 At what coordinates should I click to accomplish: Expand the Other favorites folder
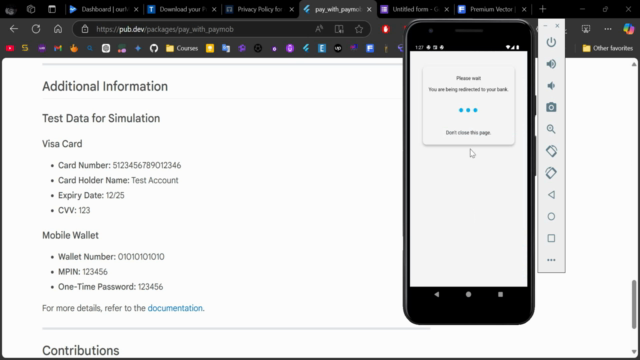point(608,48)
